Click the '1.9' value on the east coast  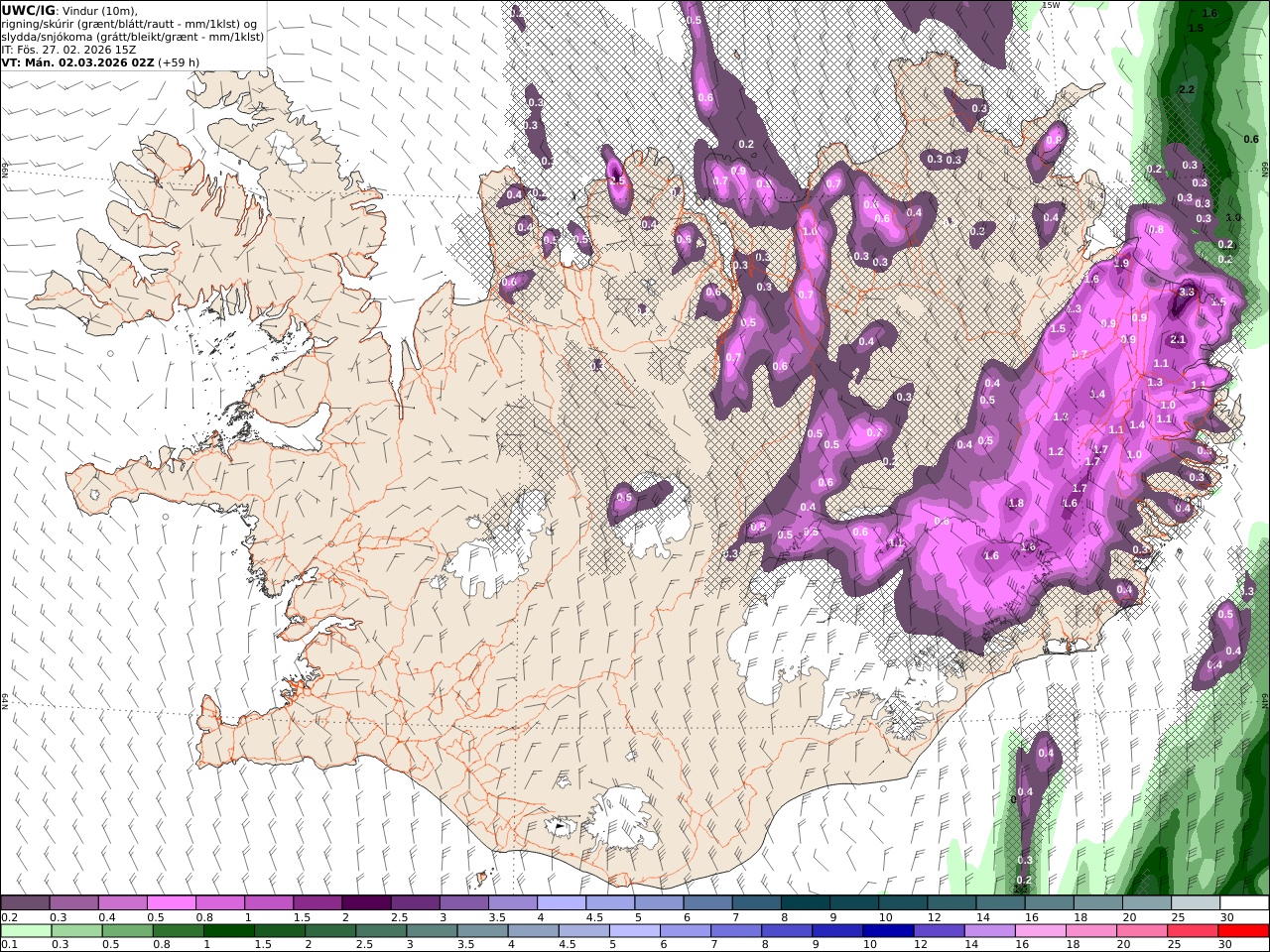tap(1121, 263)
